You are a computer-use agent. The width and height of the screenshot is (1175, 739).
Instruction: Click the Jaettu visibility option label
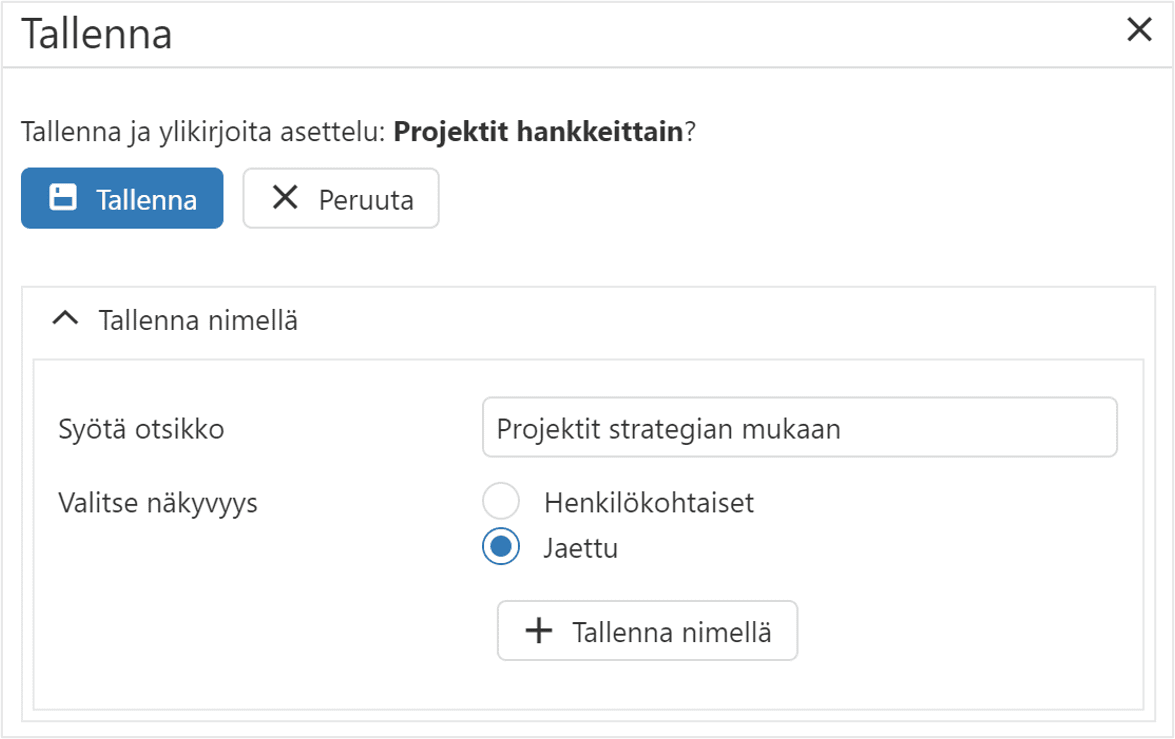tap(580, 548)
